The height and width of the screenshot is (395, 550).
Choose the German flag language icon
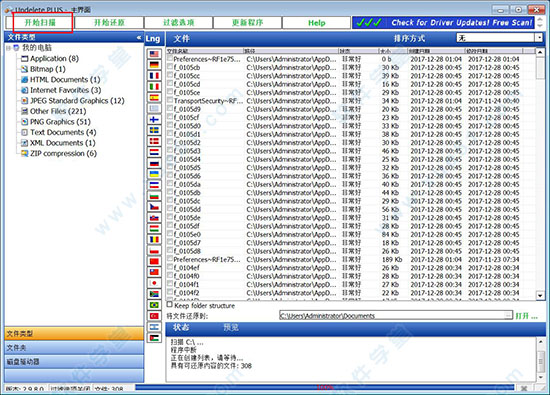154,65
